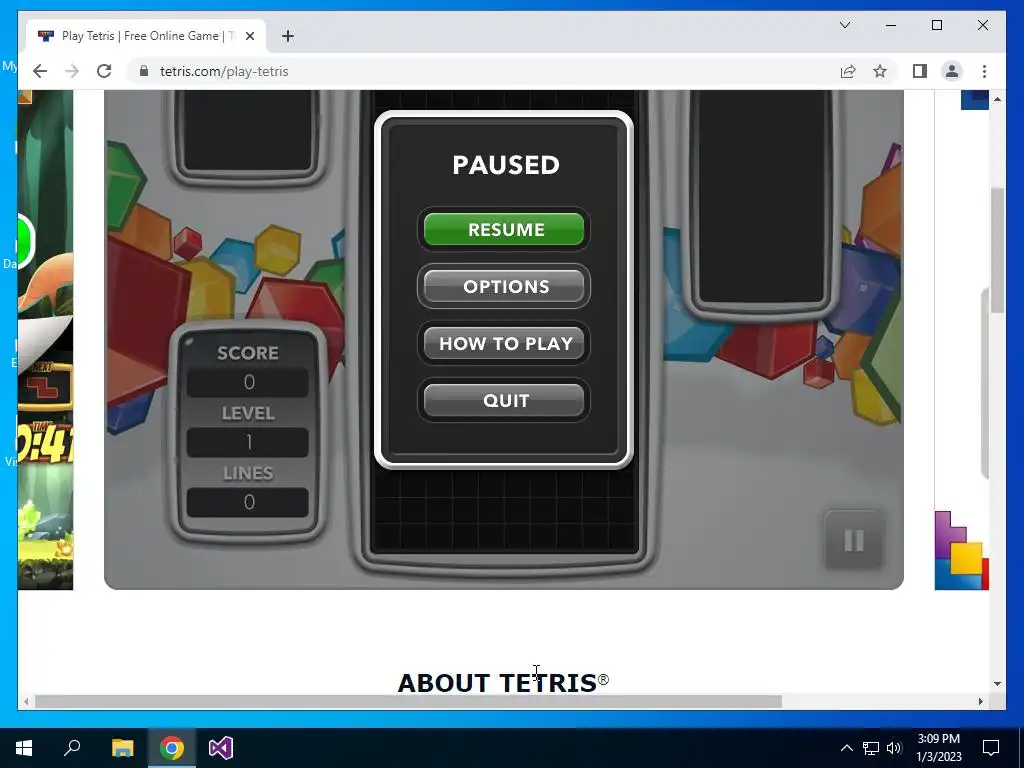The width and height of the screenshot is (1024, 768).
Task: Click the LINES value field
Action: tap(248, 502)
